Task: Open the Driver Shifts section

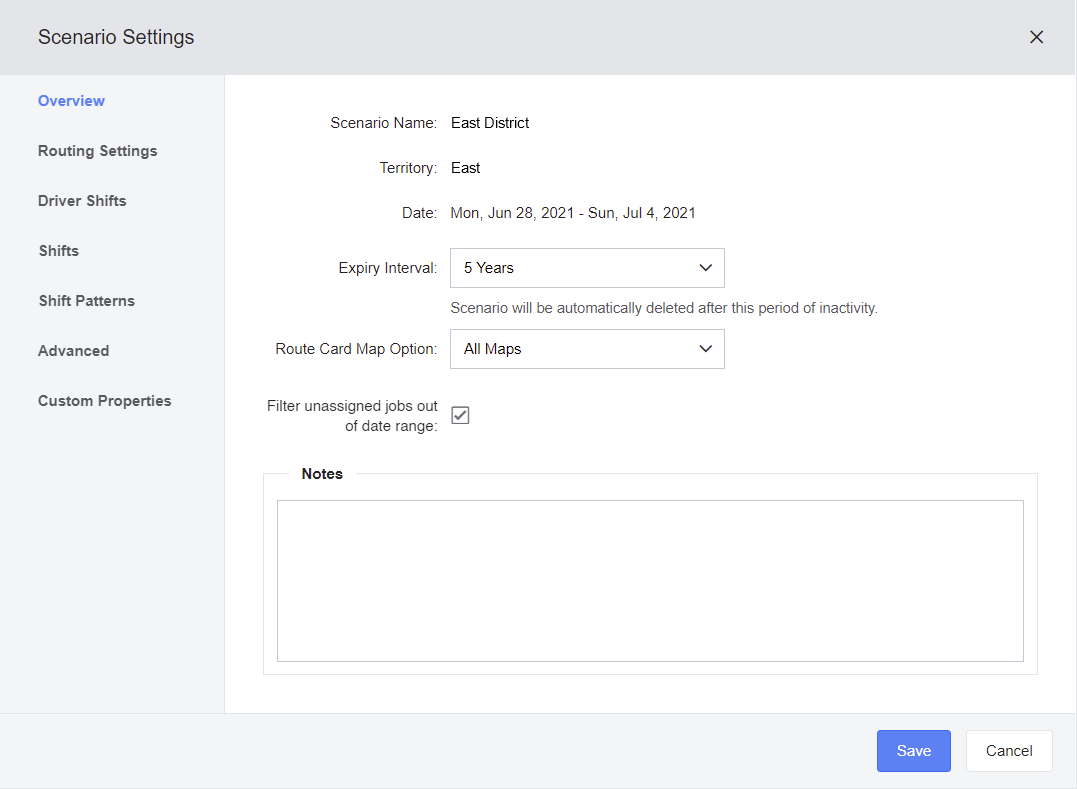Action: point(82,201)
